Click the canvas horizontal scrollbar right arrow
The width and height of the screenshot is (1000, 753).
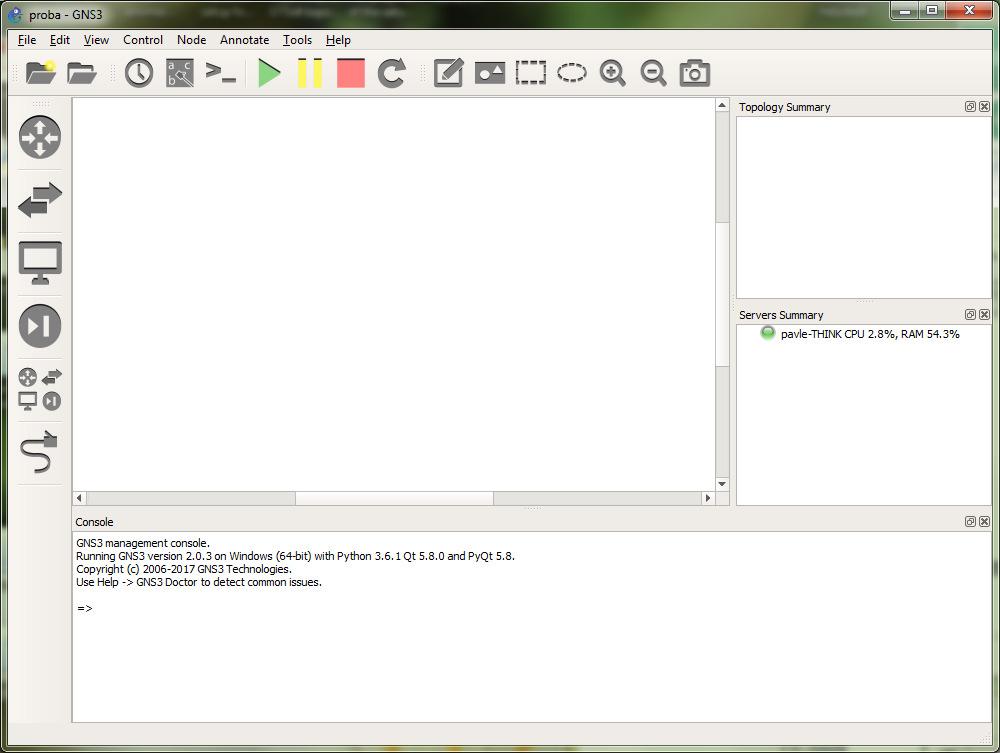[x=708, y=498]
